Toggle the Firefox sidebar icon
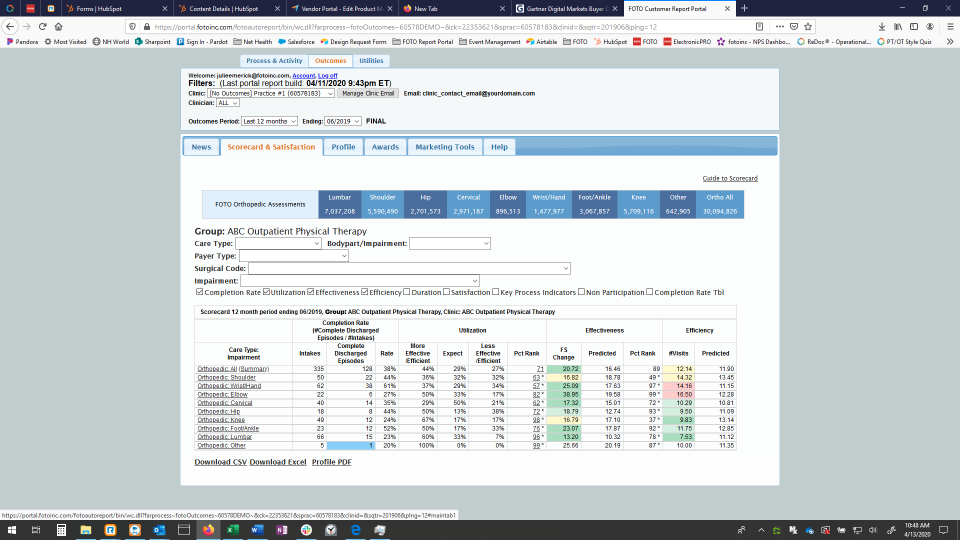Screen dimensions: 960x540 coord(913,26)
